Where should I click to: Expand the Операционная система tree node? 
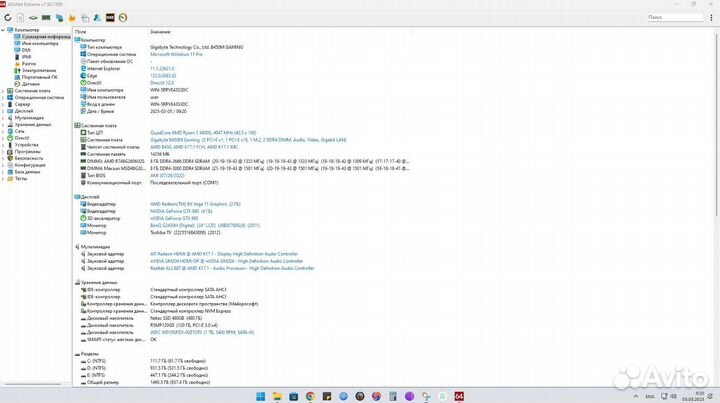pyautogui.click(x=3, y=97)
